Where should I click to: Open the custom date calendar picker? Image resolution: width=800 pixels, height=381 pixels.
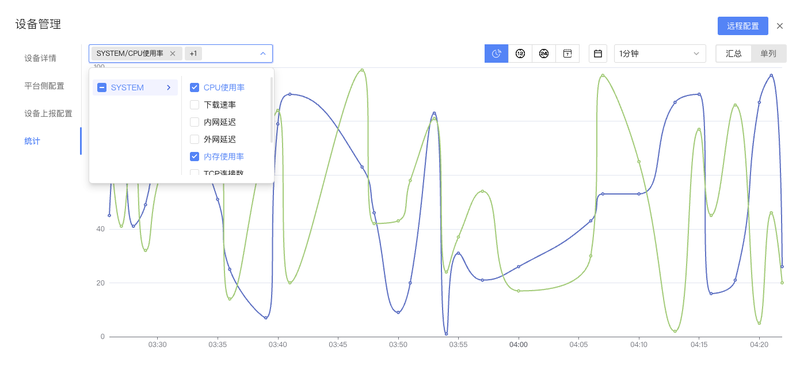click(598, 54)
